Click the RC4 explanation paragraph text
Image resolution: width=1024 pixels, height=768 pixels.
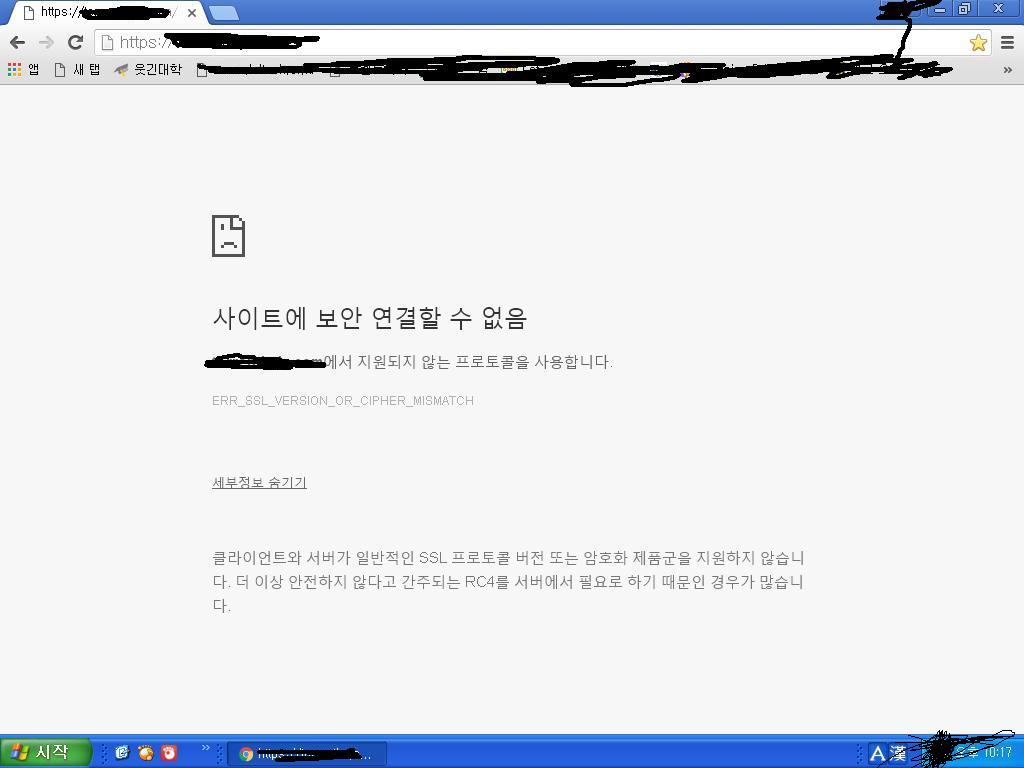click(507, 581)
